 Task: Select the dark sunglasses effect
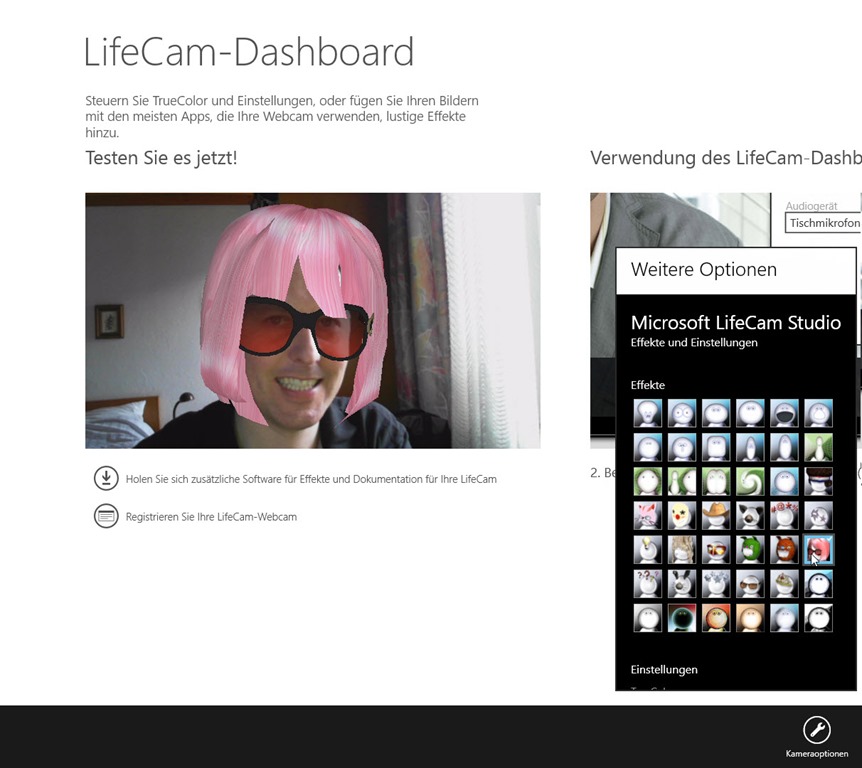750,583
